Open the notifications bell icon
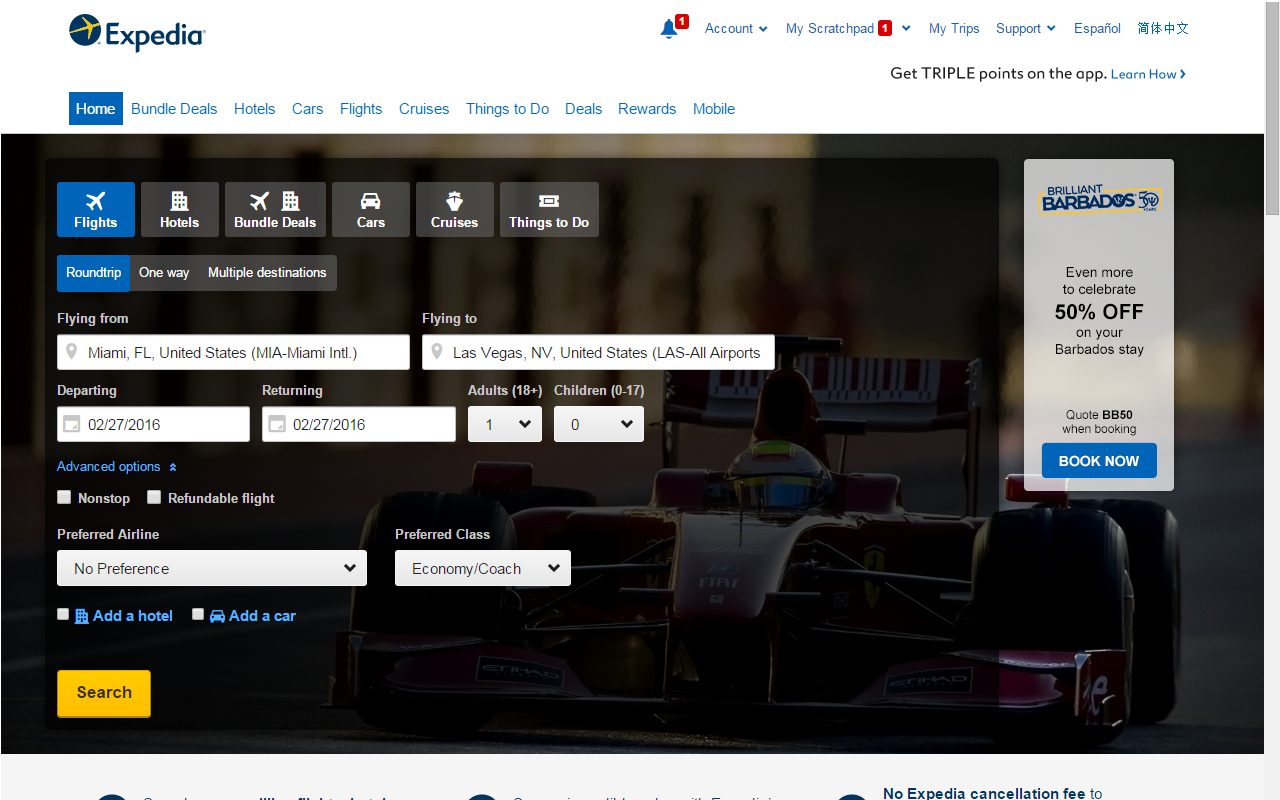The width and height of the screenshot is (1280, 800). 669,29
